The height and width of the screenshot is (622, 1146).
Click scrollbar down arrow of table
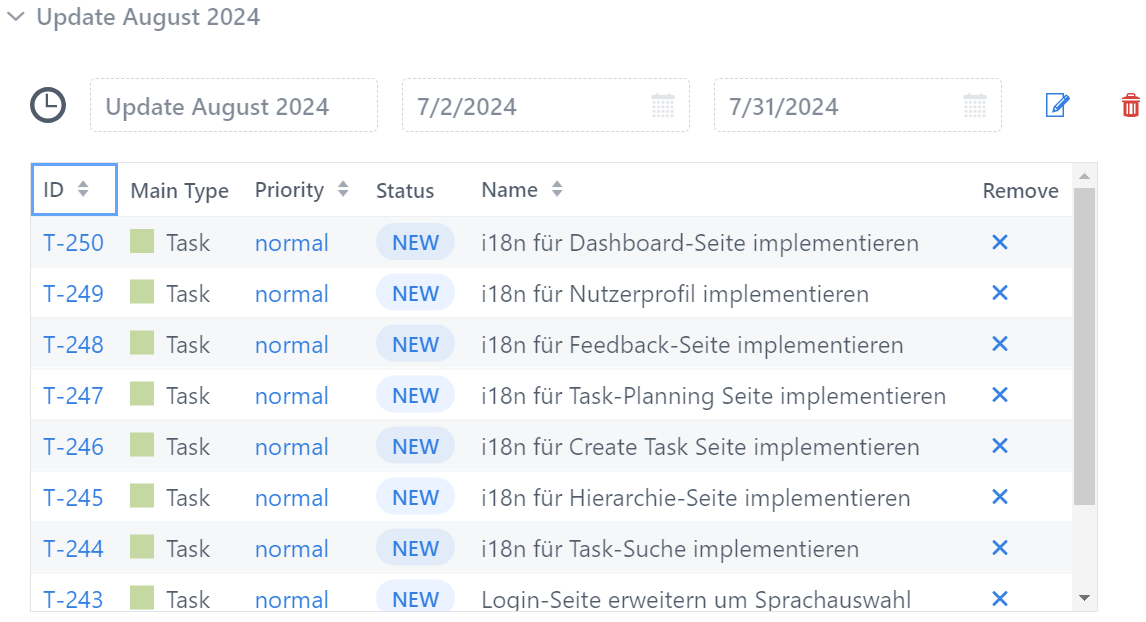coord(1085,598)
